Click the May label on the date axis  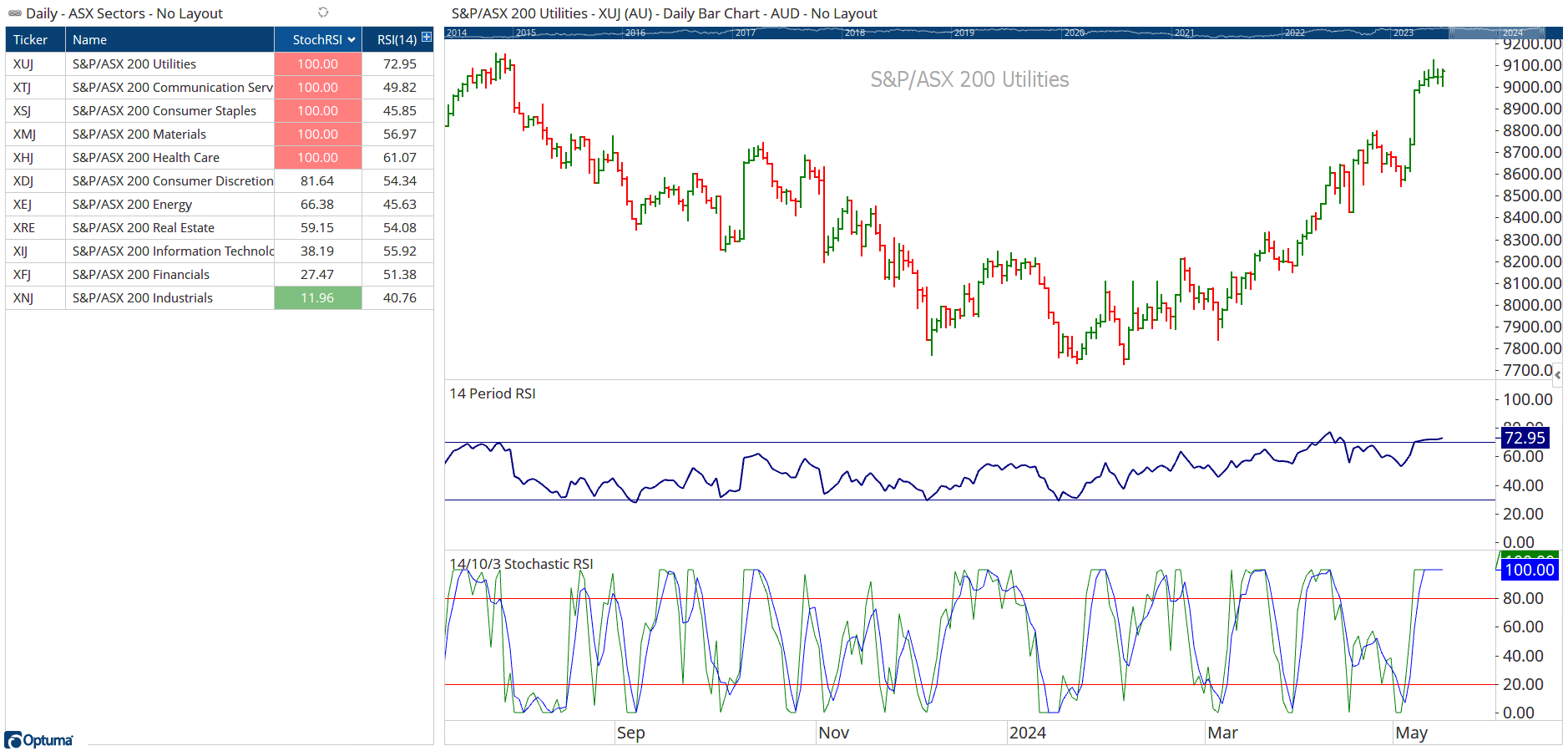1411,733
